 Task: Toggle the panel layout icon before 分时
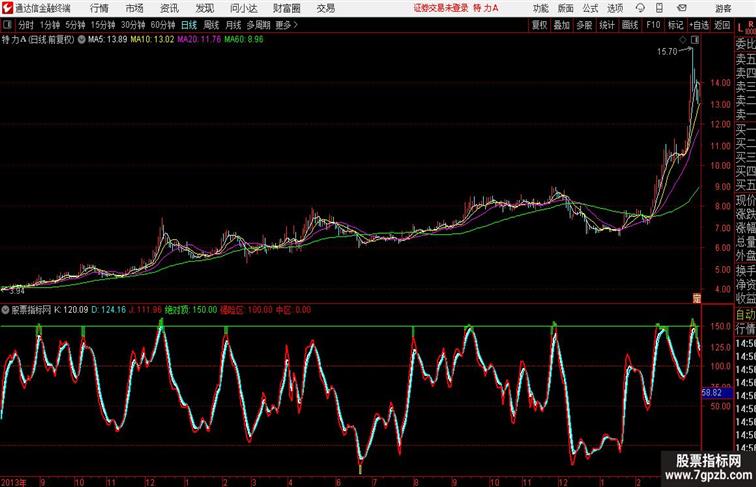(7, 25)
